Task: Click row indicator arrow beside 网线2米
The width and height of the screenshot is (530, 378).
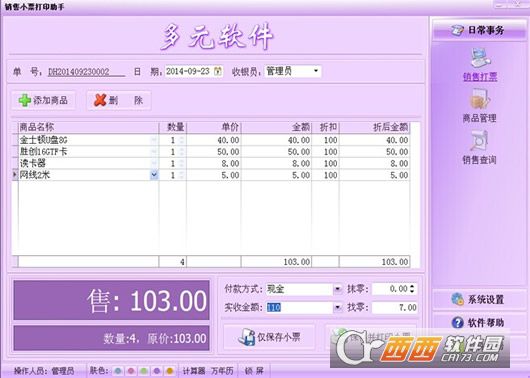Action: pos(15,175)
